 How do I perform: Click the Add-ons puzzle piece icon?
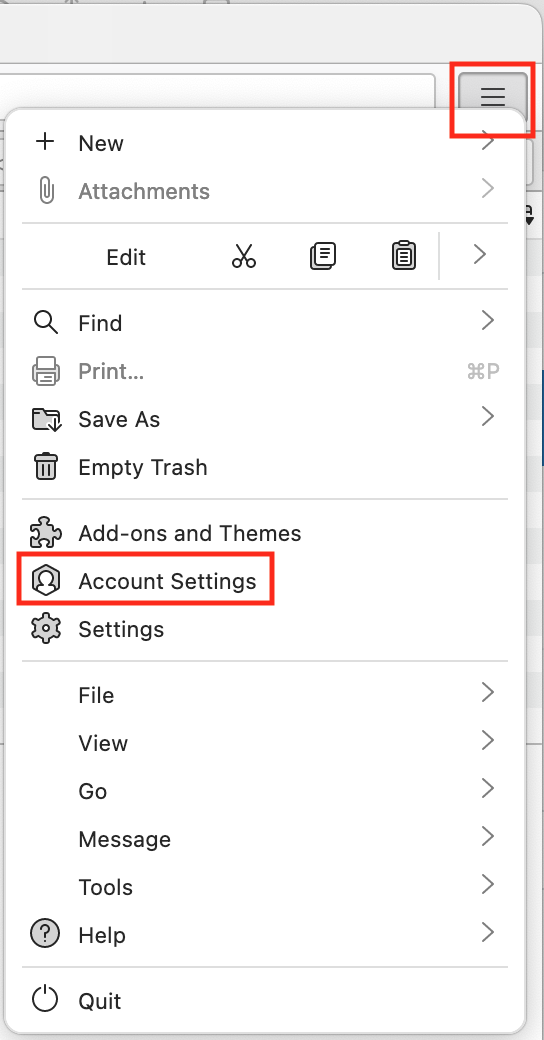tap(46, 533)
